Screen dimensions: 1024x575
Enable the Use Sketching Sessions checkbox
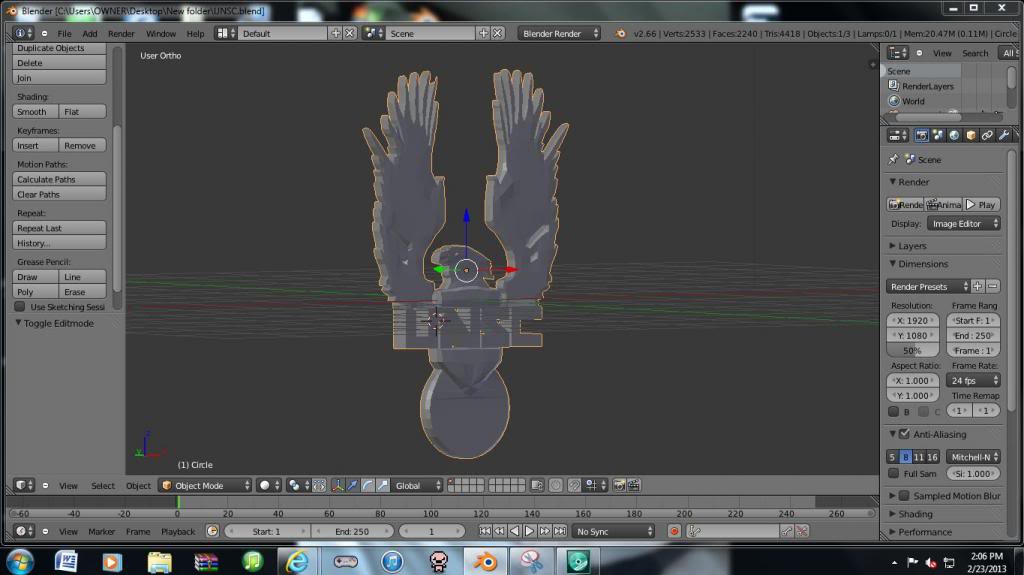pos(21,307)
